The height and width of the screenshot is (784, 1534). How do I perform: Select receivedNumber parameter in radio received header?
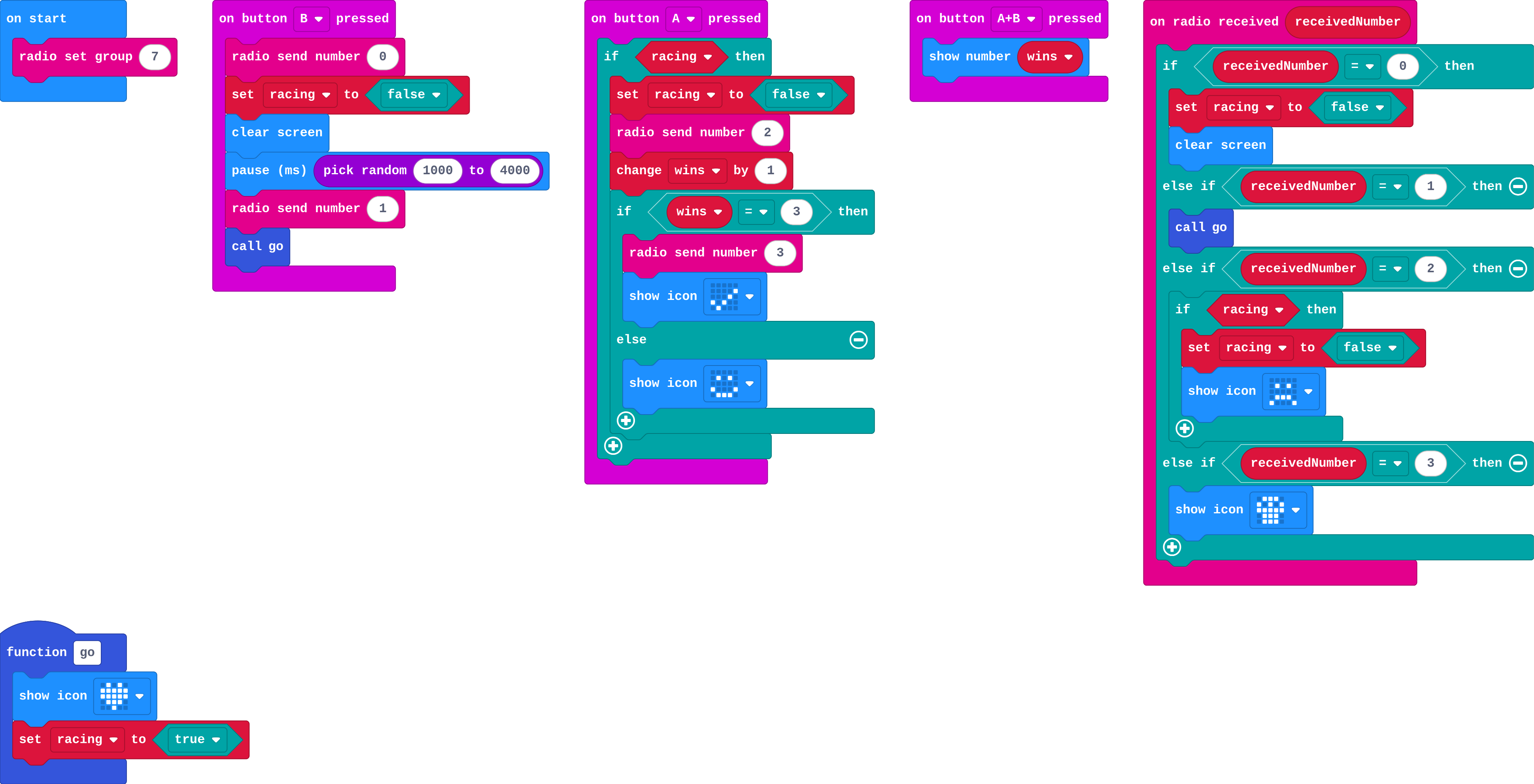pyautogui.click(x=1348, y=22)
